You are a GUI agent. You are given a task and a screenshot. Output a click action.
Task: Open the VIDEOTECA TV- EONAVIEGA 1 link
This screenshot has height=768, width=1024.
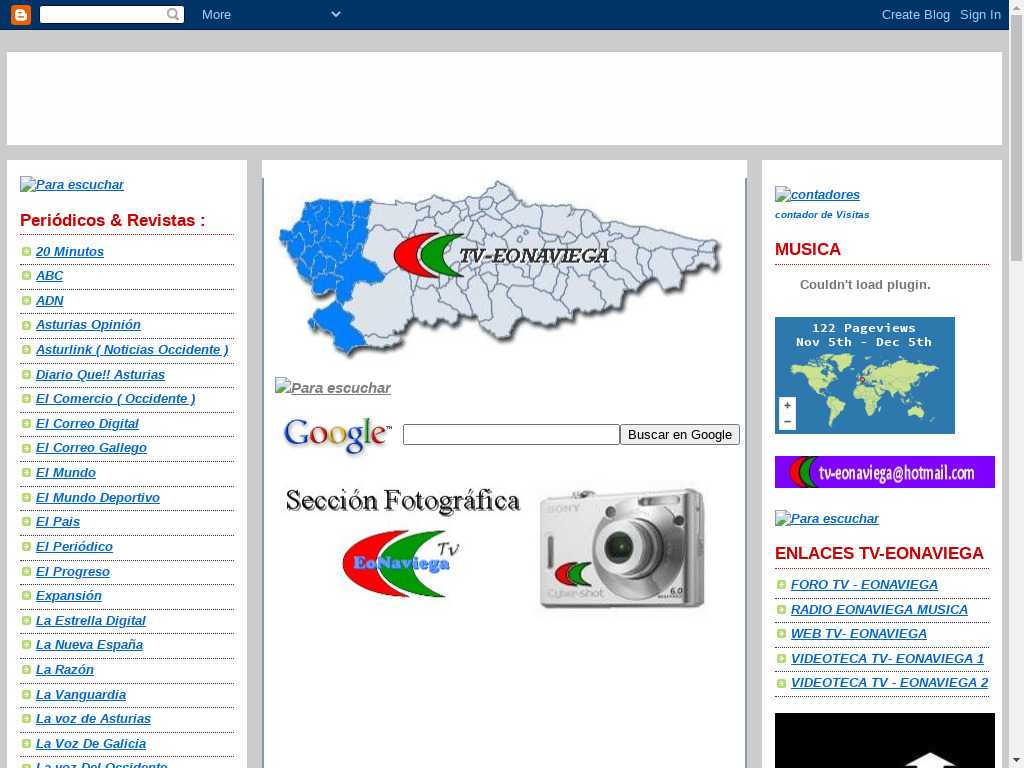point(887,659)
